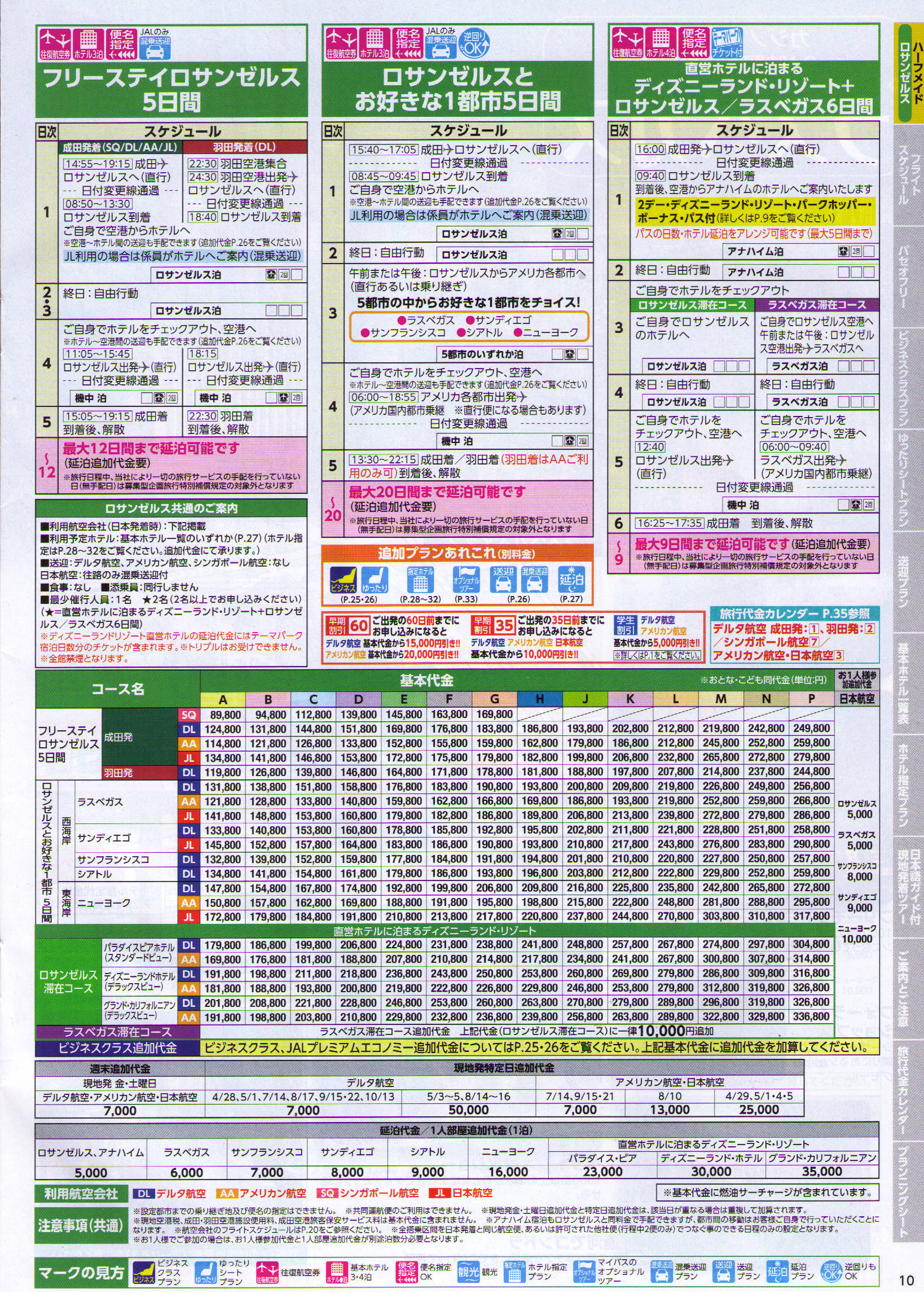
Task: Click 25,000 surcharge for 4/29,5/1・4・5
Action: (759, 1110)
